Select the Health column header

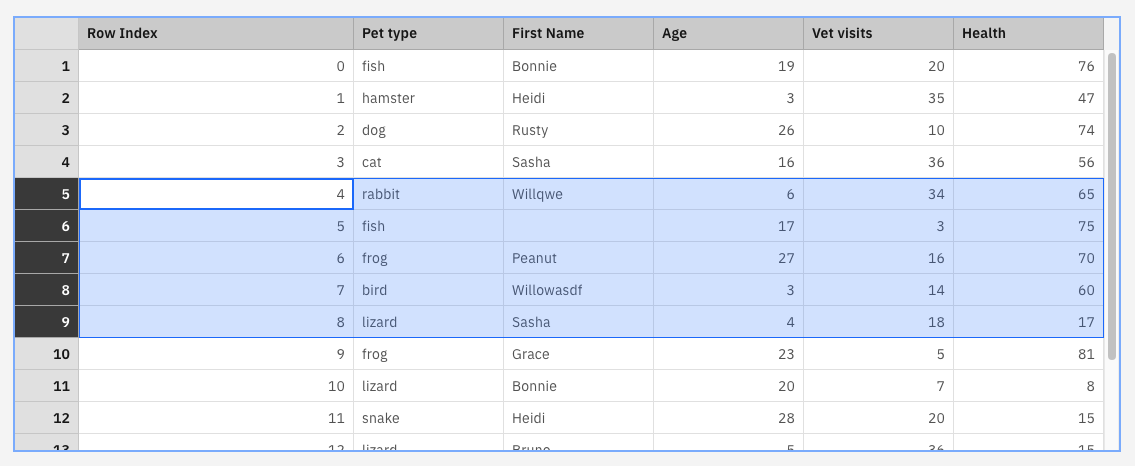point(1028,33)
